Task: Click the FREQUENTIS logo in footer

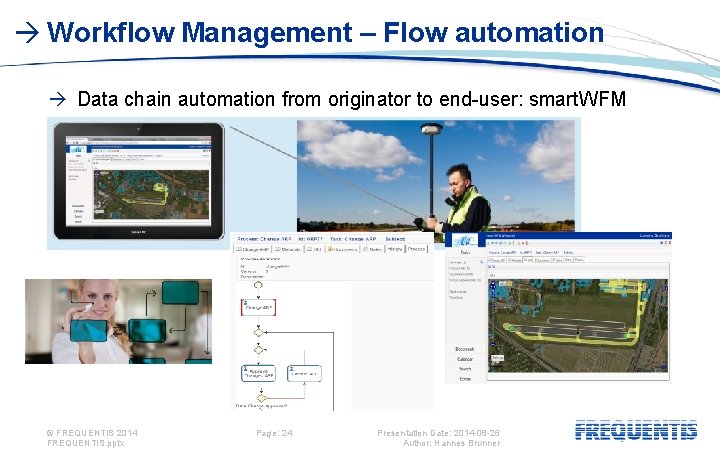Action: [636, 430]
